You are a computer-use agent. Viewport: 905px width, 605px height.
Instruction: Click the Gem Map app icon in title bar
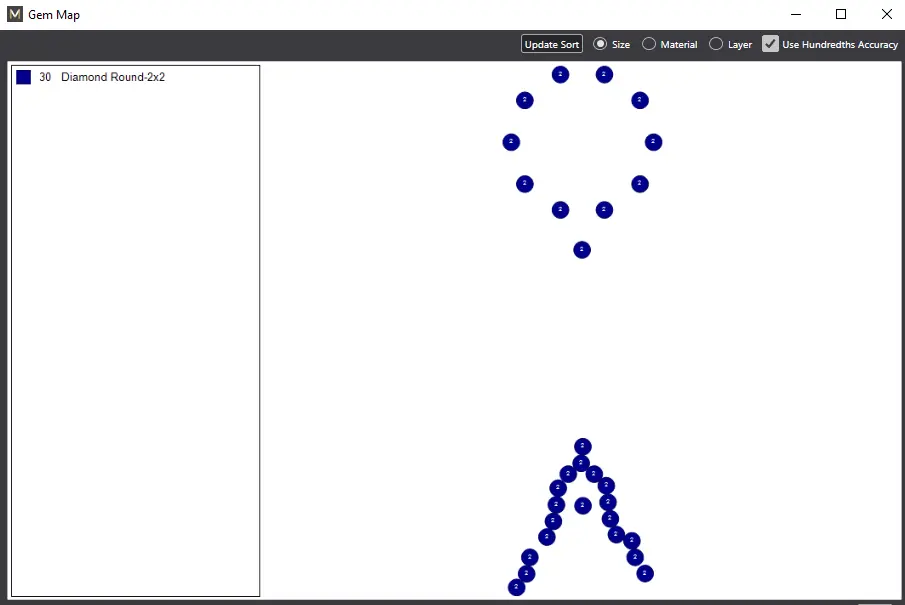15,15
